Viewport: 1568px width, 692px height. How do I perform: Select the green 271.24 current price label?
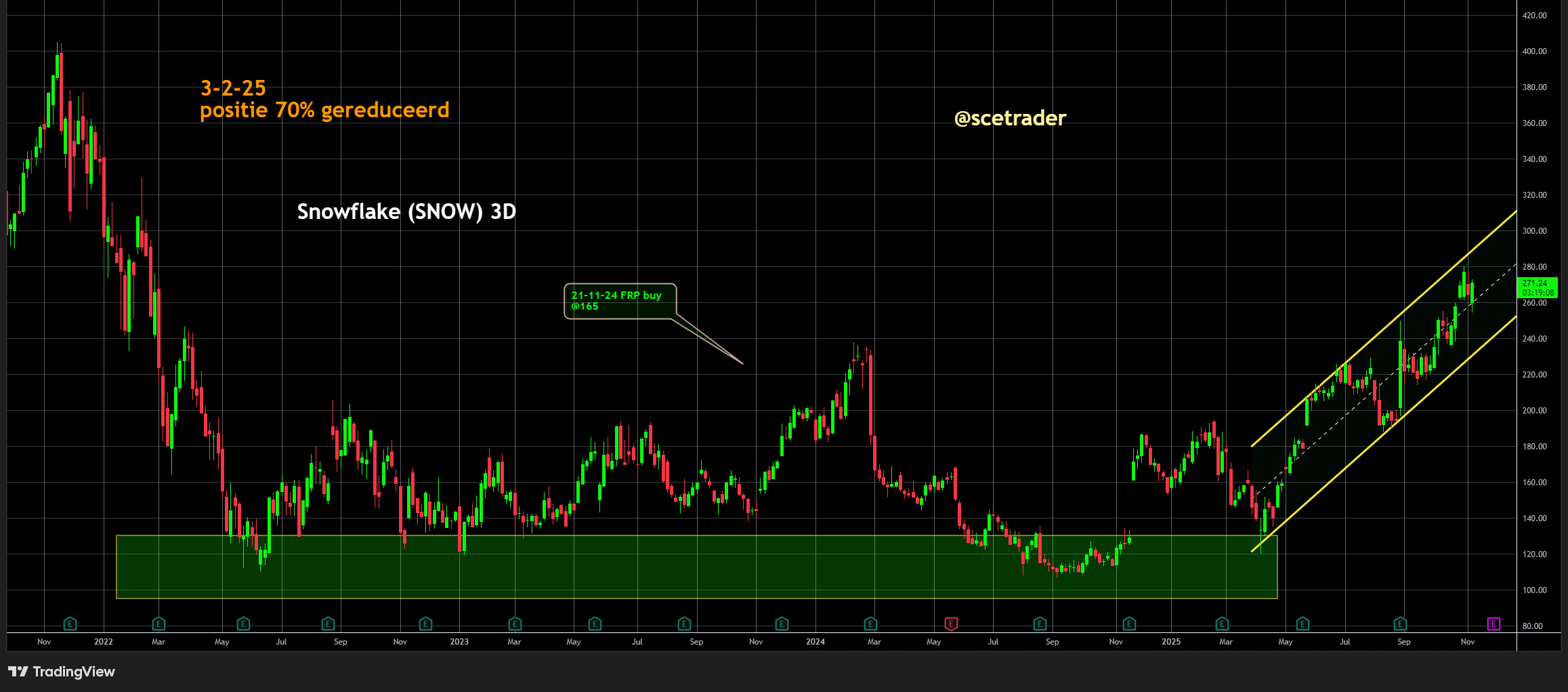coord(1538,288)
